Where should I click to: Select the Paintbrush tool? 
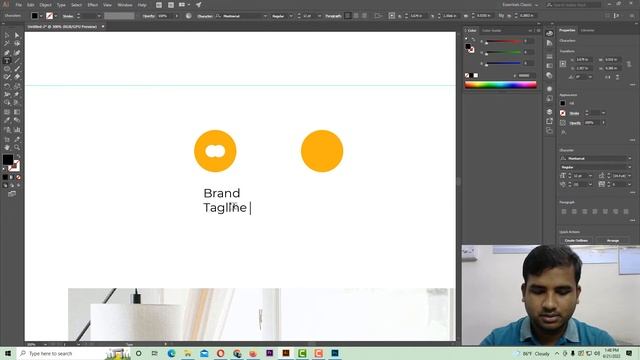pyautogui.click(x=17, y=69)
